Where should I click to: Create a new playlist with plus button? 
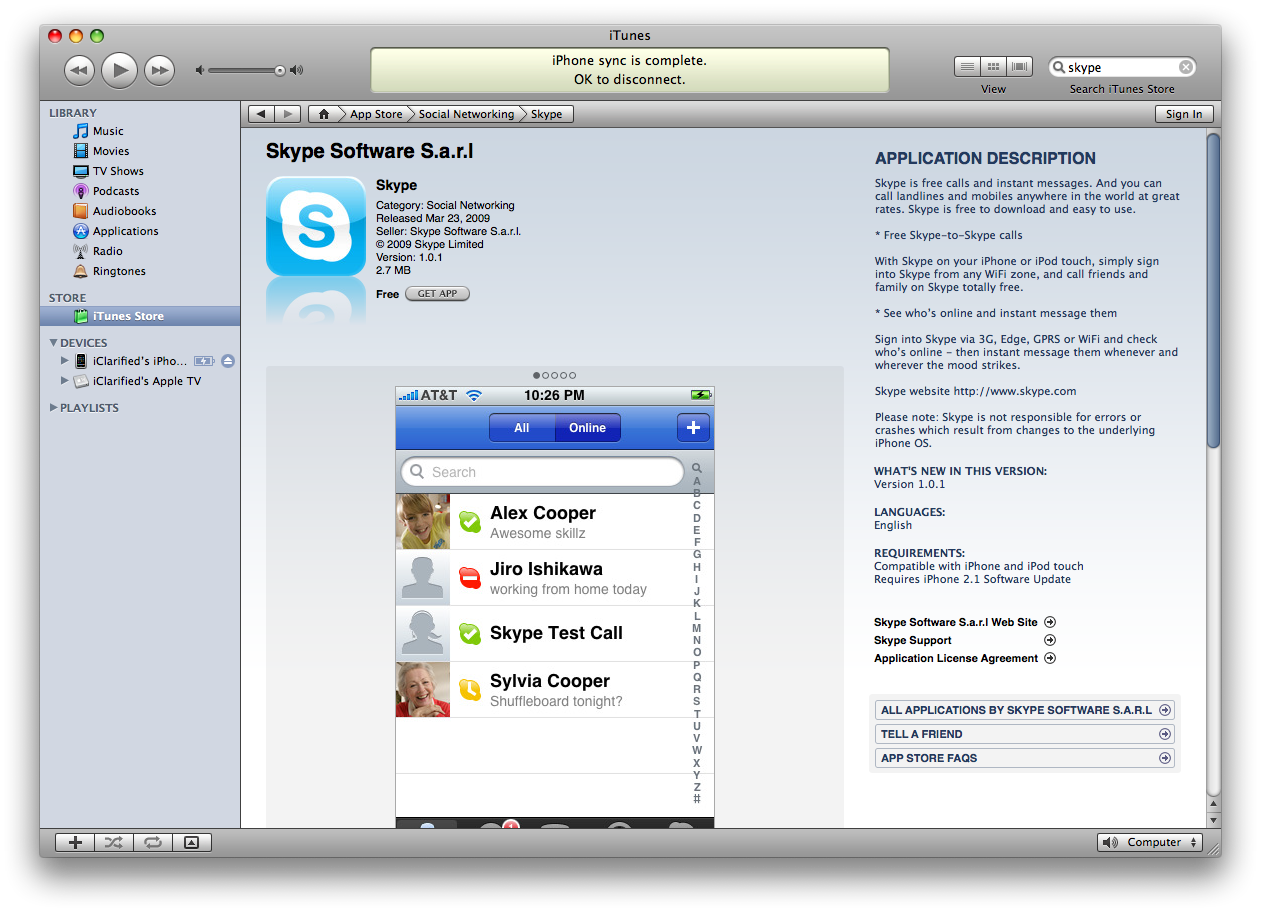[75, 842]
